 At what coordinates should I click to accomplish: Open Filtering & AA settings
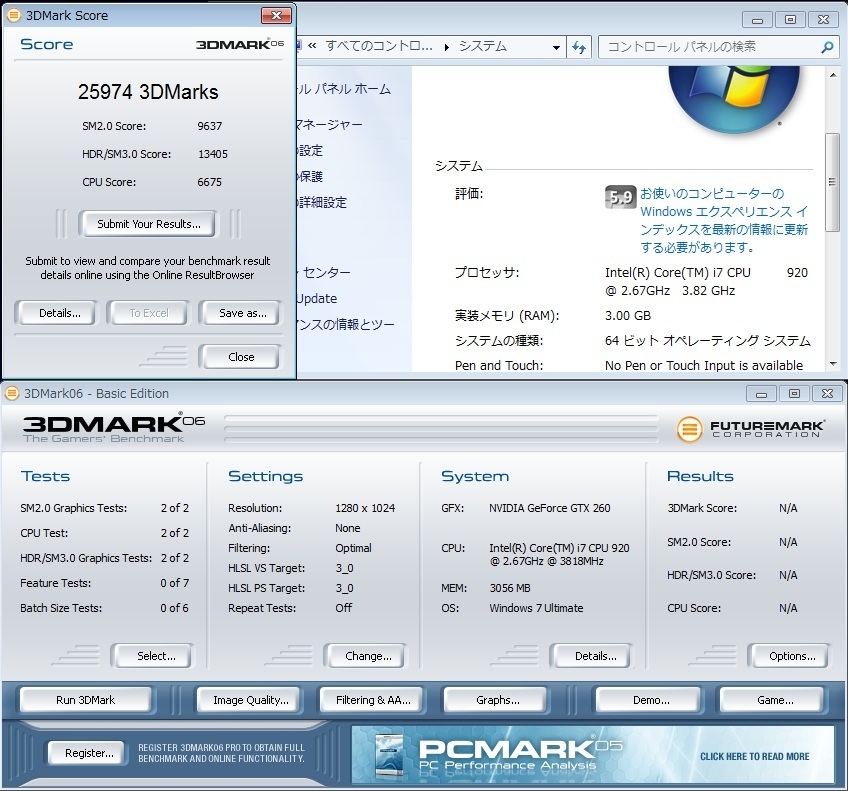pos(372,700)
